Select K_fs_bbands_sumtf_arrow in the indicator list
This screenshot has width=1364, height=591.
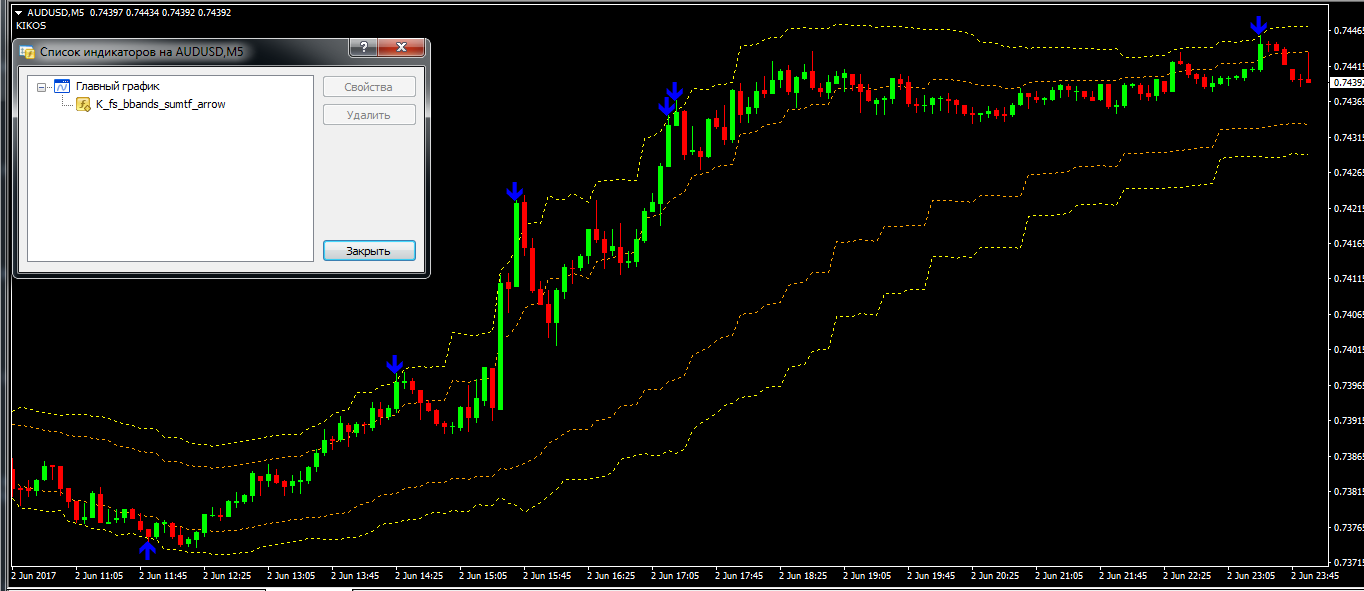click(x=160, y=104)
